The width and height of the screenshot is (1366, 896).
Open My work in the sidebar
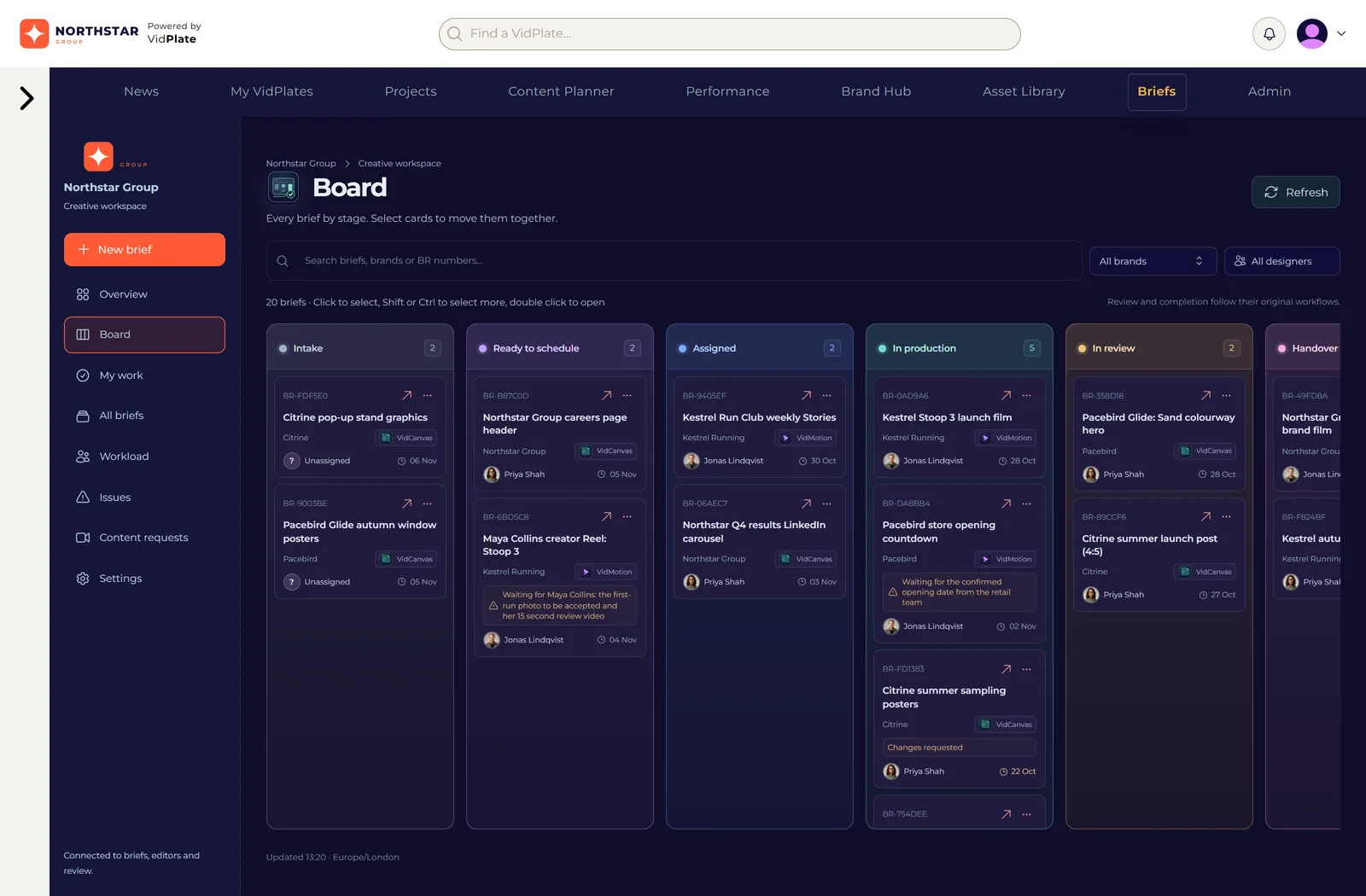pyautogui.click(x=144, y=375)
